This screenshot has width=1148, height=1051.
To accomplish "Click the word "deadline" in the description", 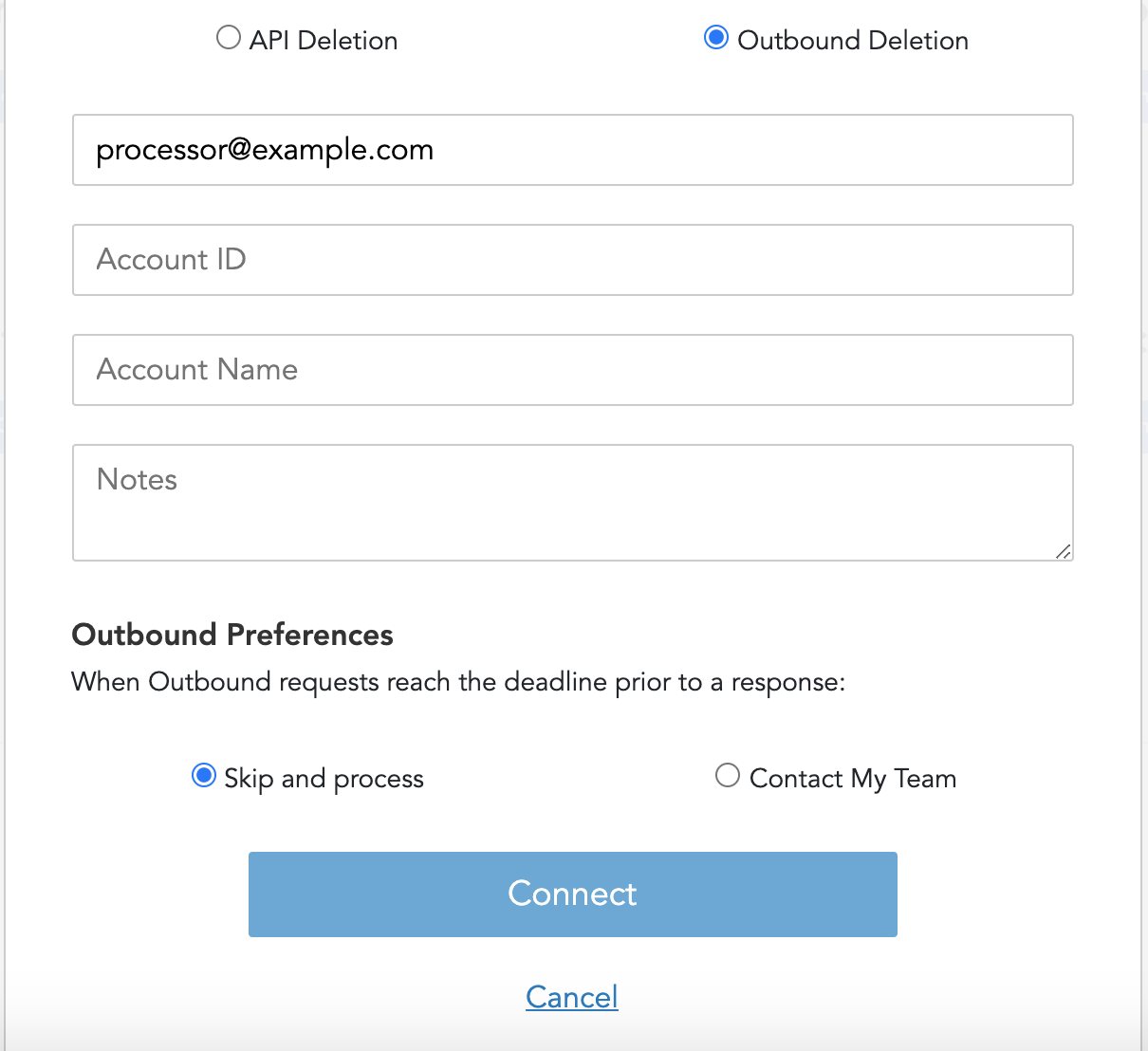I will [555, 682].
